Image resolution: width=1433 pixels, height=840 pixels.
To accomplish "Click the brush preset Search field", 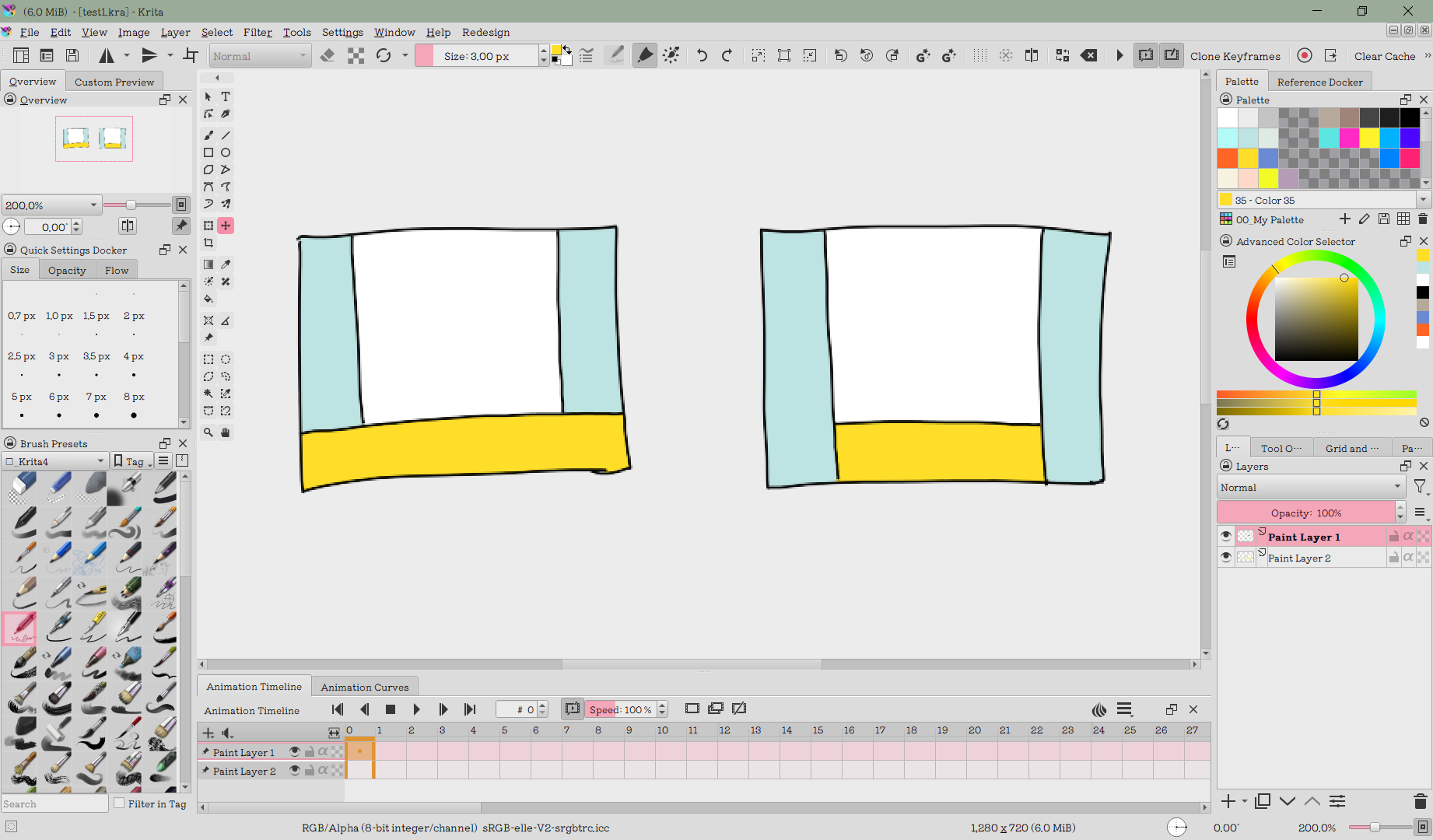I will [x=54, y=804].
